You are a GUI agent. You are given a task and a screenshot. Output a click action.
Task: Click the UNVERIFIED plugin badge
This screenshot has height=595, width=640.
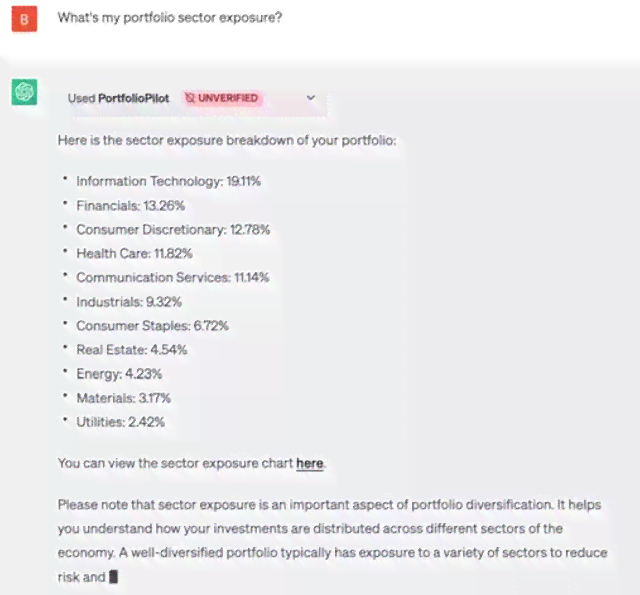[x=222, y=98]
